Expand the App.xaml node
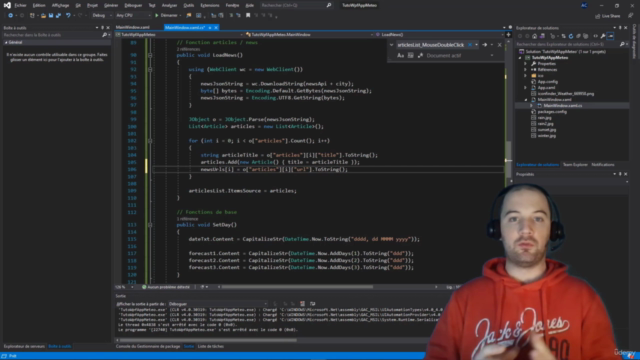Image resolution: width=640 pixels, height=360 pixels. point(526,88)
